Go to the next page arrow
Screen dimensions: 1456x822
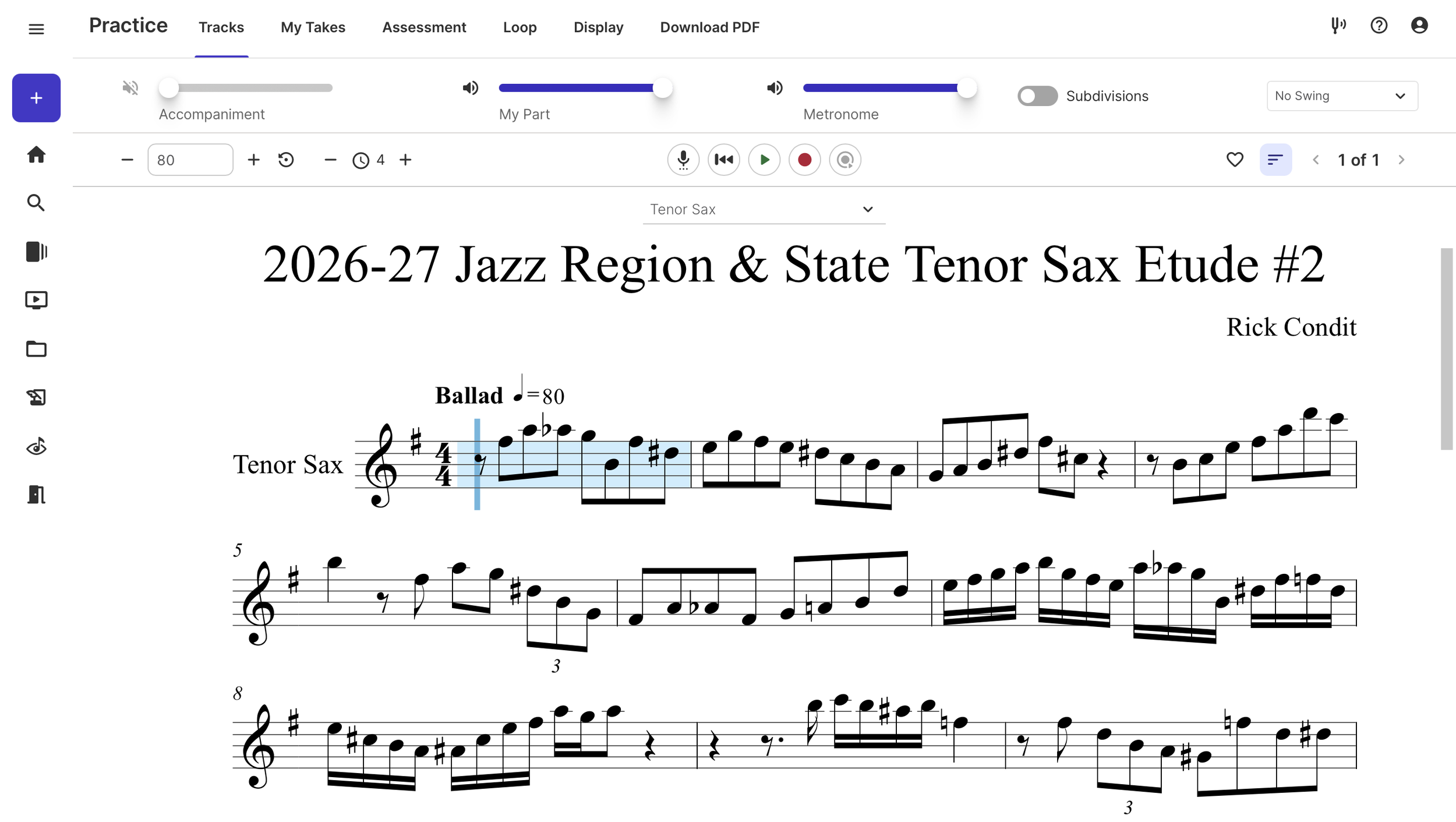click(1401, 160)
